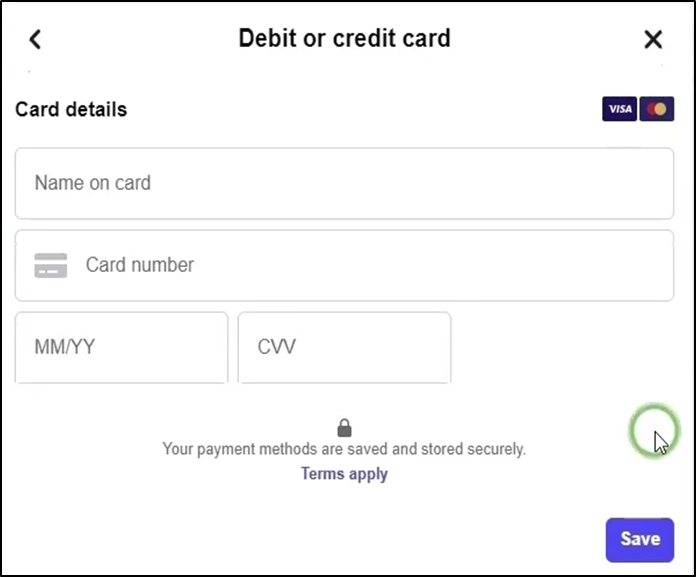
Task: Click the padlock security icon
Action: (x=344, y=428)
